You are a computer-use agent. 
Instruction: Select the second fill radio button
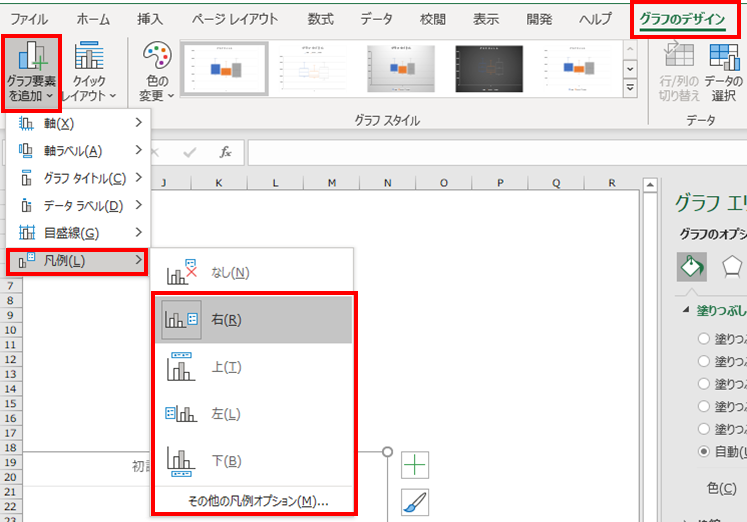point(704,361)
